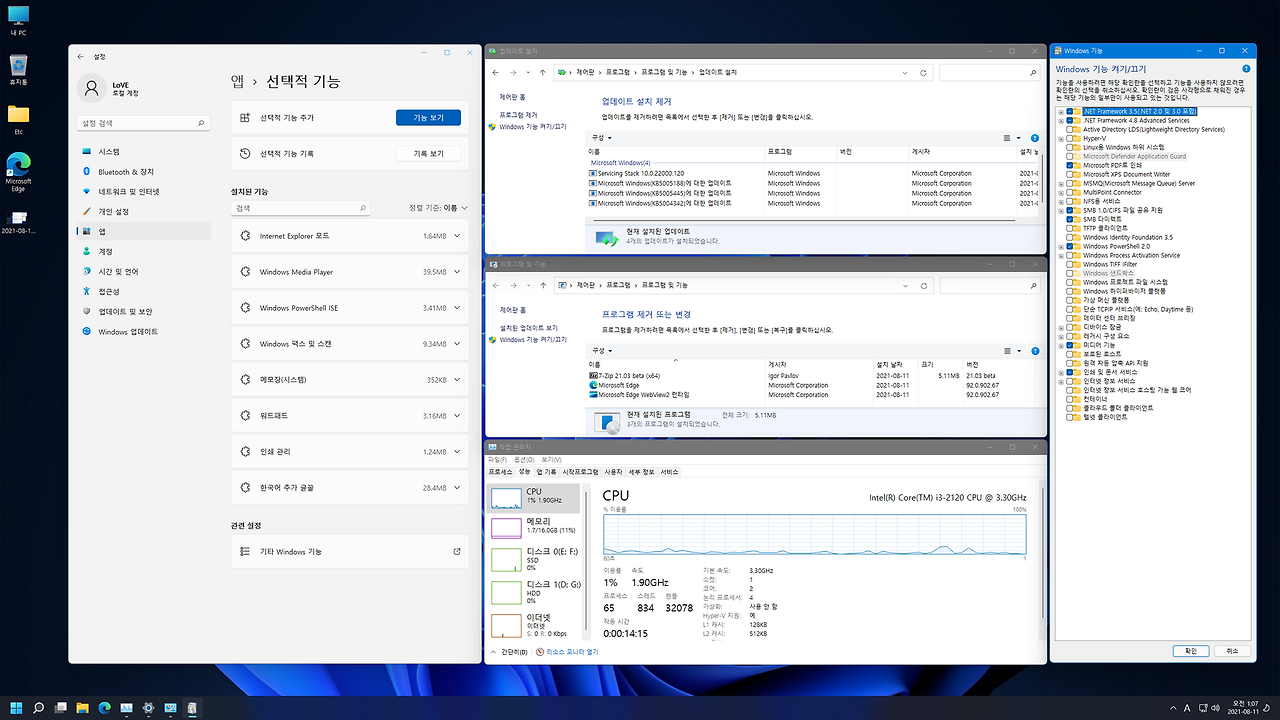
Task: Uncheck Microsoft PDF로 인쇄 checkbox
Action: [1070, 165]
